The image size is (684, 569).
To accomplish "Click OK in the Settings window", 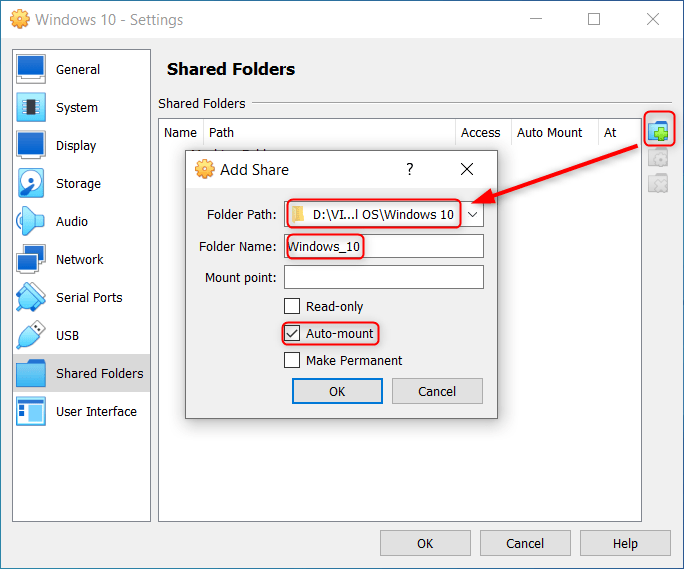I will coord(425,543).
